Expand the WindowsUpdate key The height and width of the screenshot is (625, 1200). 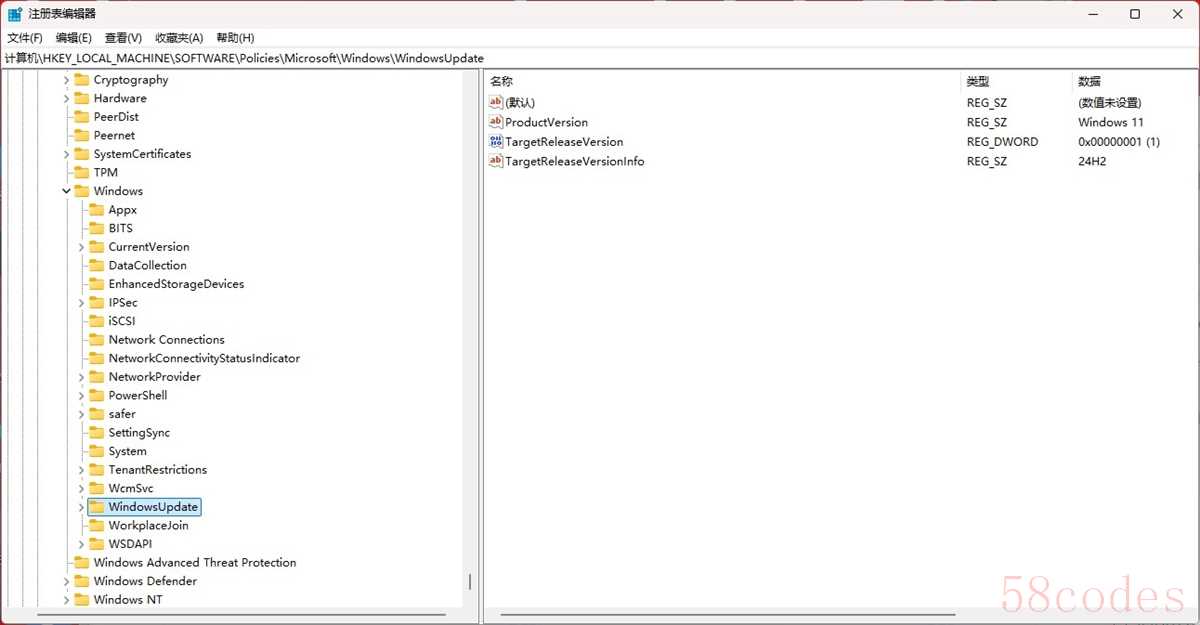click(x=82, y=507)
